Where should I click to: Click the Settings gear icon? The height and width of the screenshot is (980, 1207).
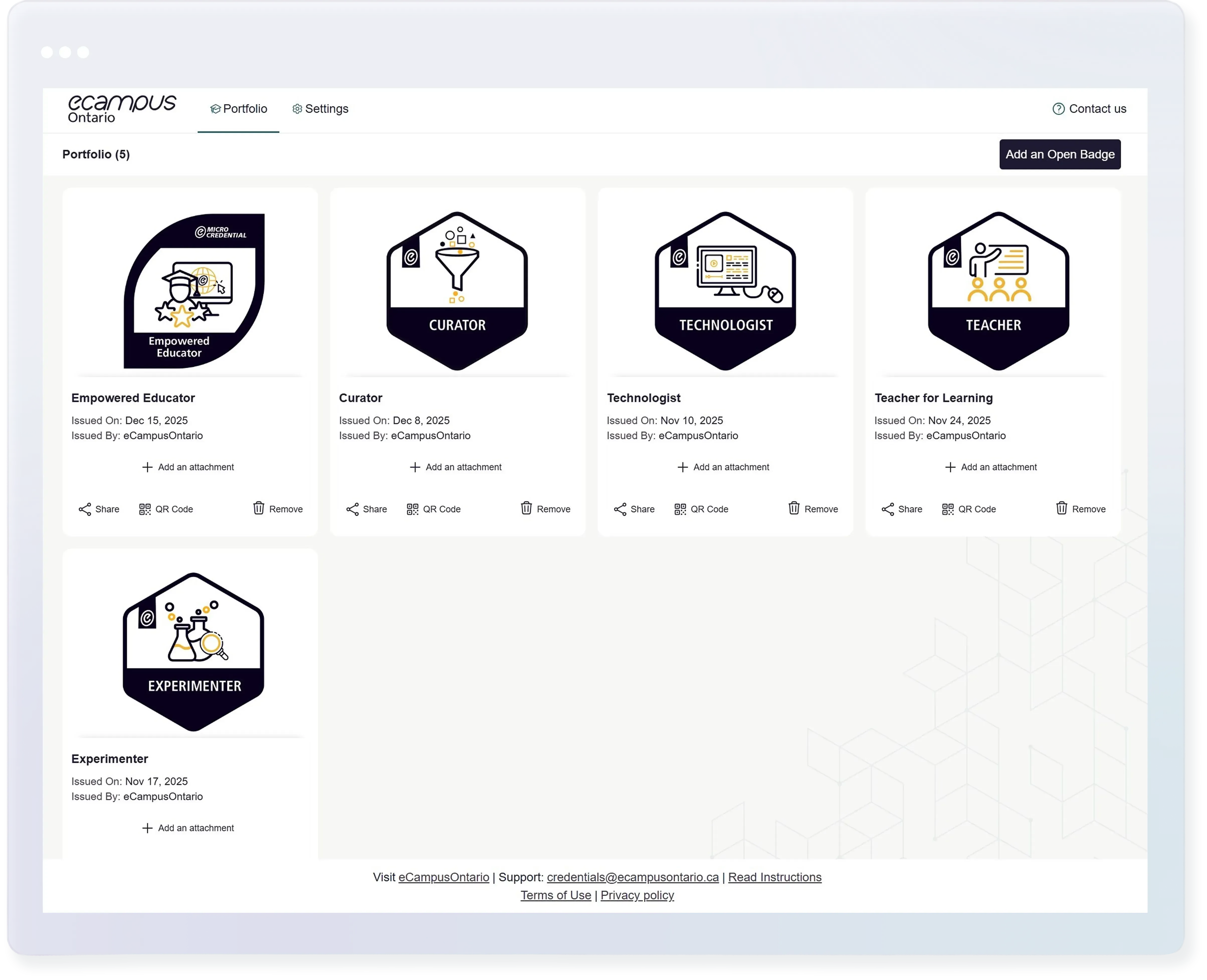(297, 109)
